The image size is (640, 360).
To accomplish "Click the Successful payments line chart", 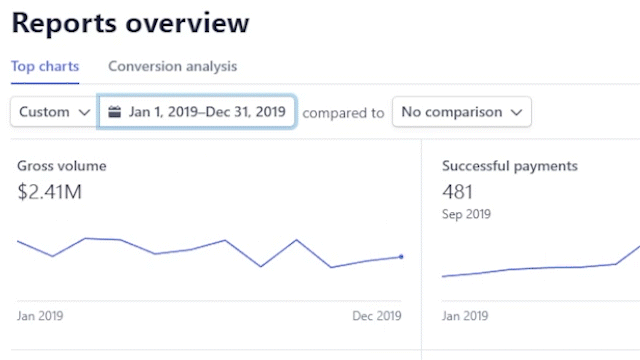I will point(541,261).
